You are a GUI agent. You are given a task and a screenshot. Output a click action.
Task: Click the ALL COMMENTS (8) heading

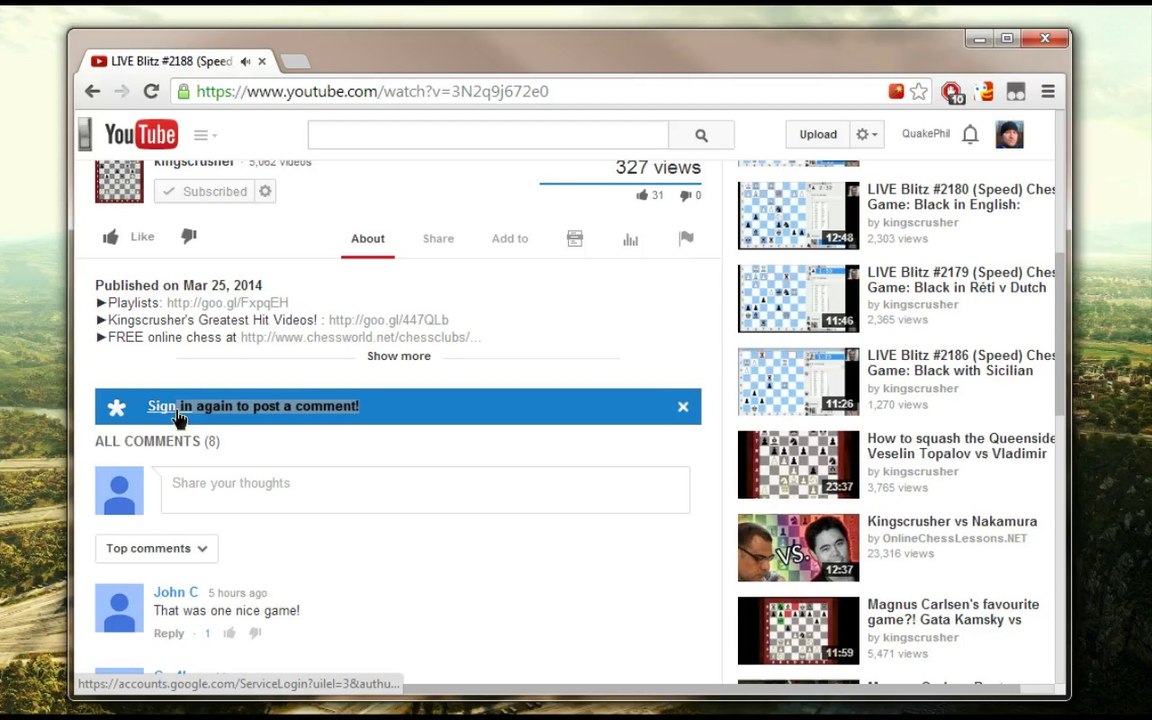[157, 442]
